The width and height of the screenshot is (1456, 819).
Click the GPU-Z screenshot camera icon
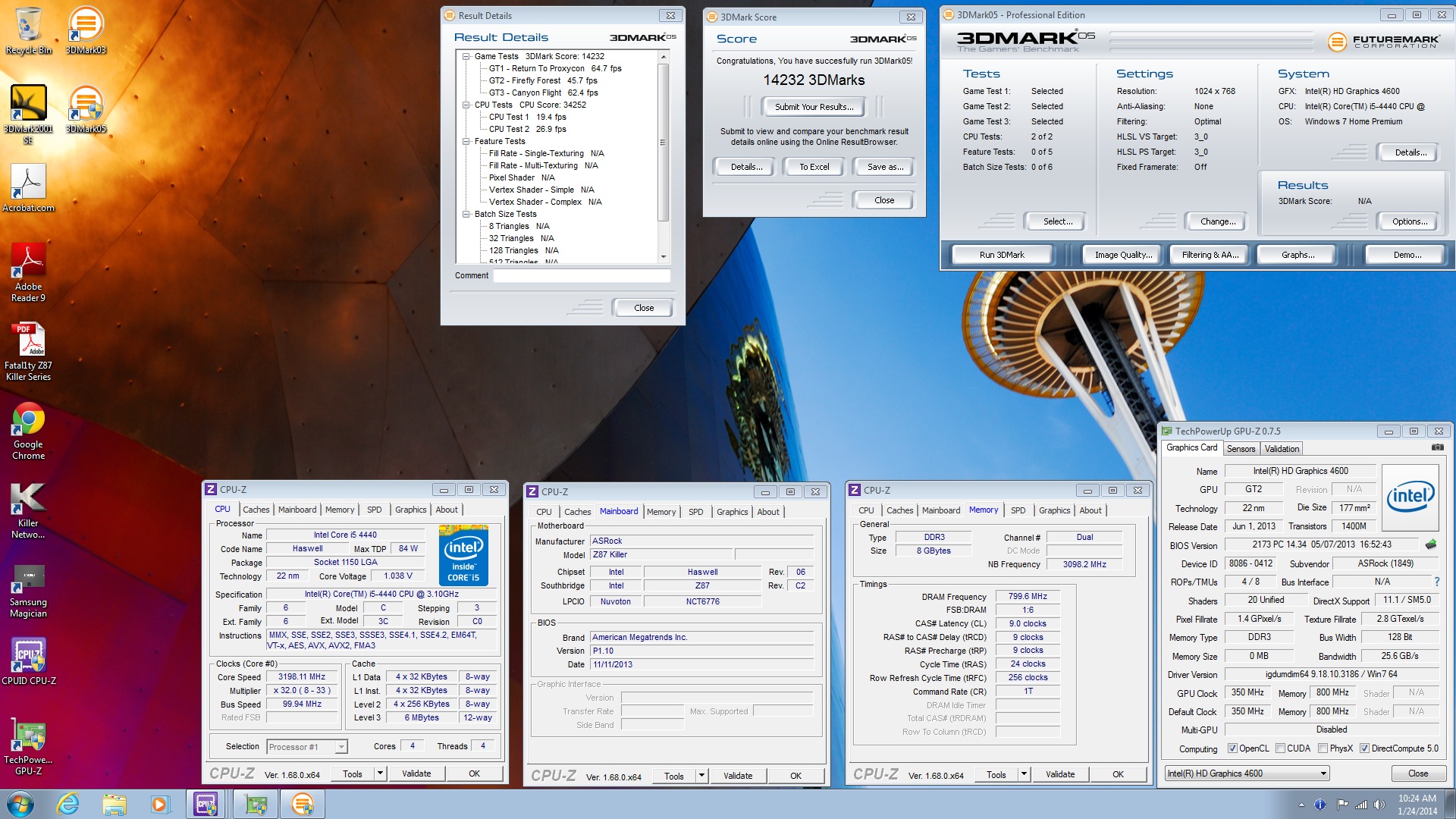coord(1437,448)
